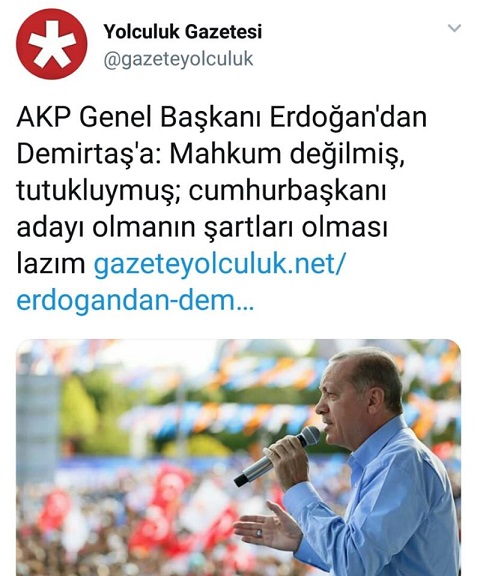The width and height of the screenshot is (477, 576).
Task: Click the phrase "Mahkum değilmiş," in tweet
Action: pos(287,156)
